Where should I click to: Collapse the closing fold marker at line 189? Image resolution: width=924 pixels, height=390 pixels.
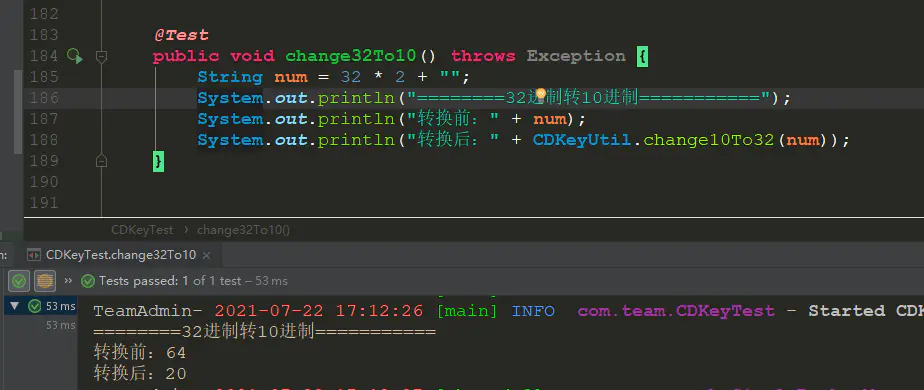[x=101, y=160]
